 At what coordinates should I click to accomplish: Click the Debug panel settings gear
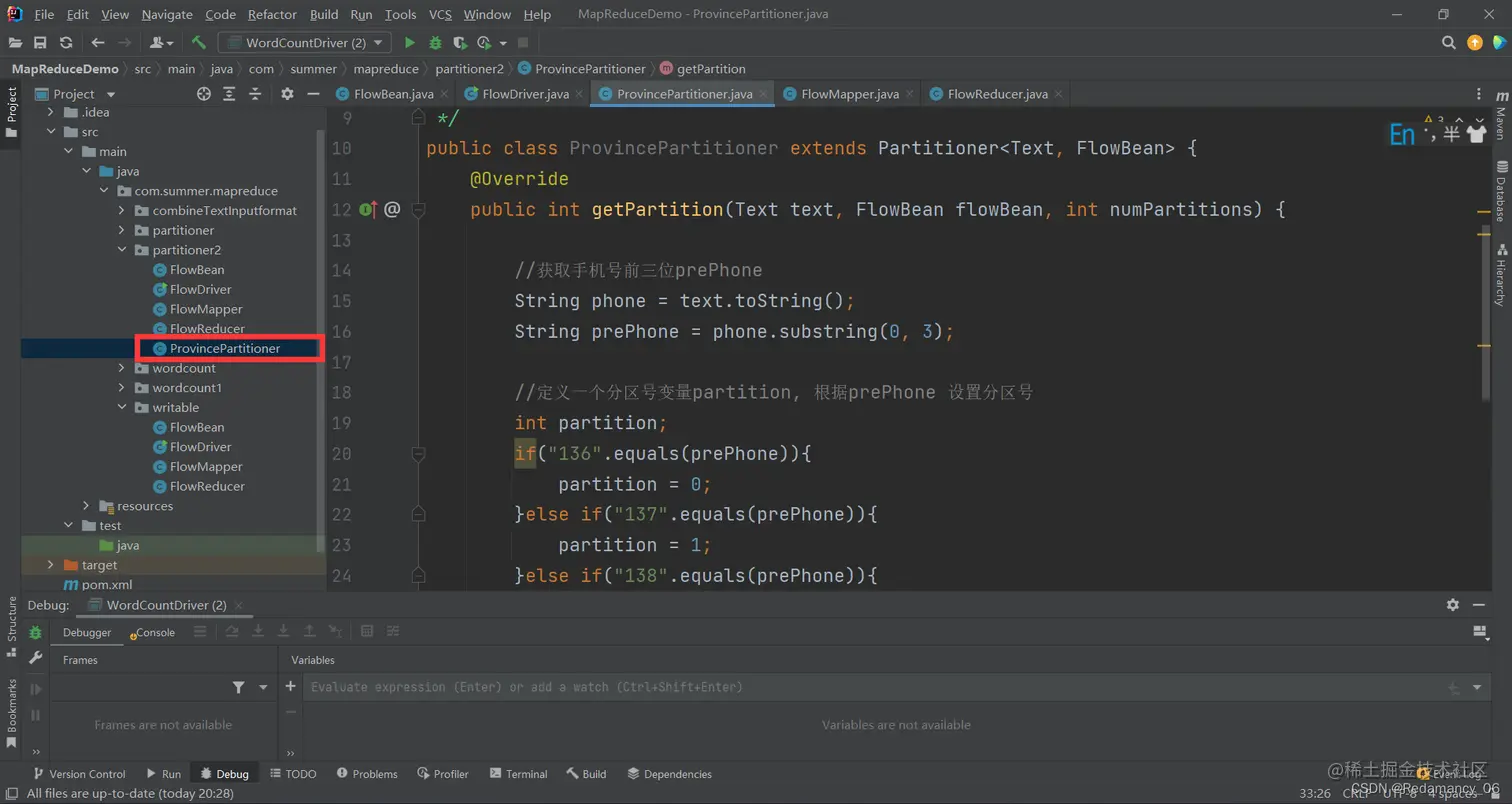[x=1452, y=605]
